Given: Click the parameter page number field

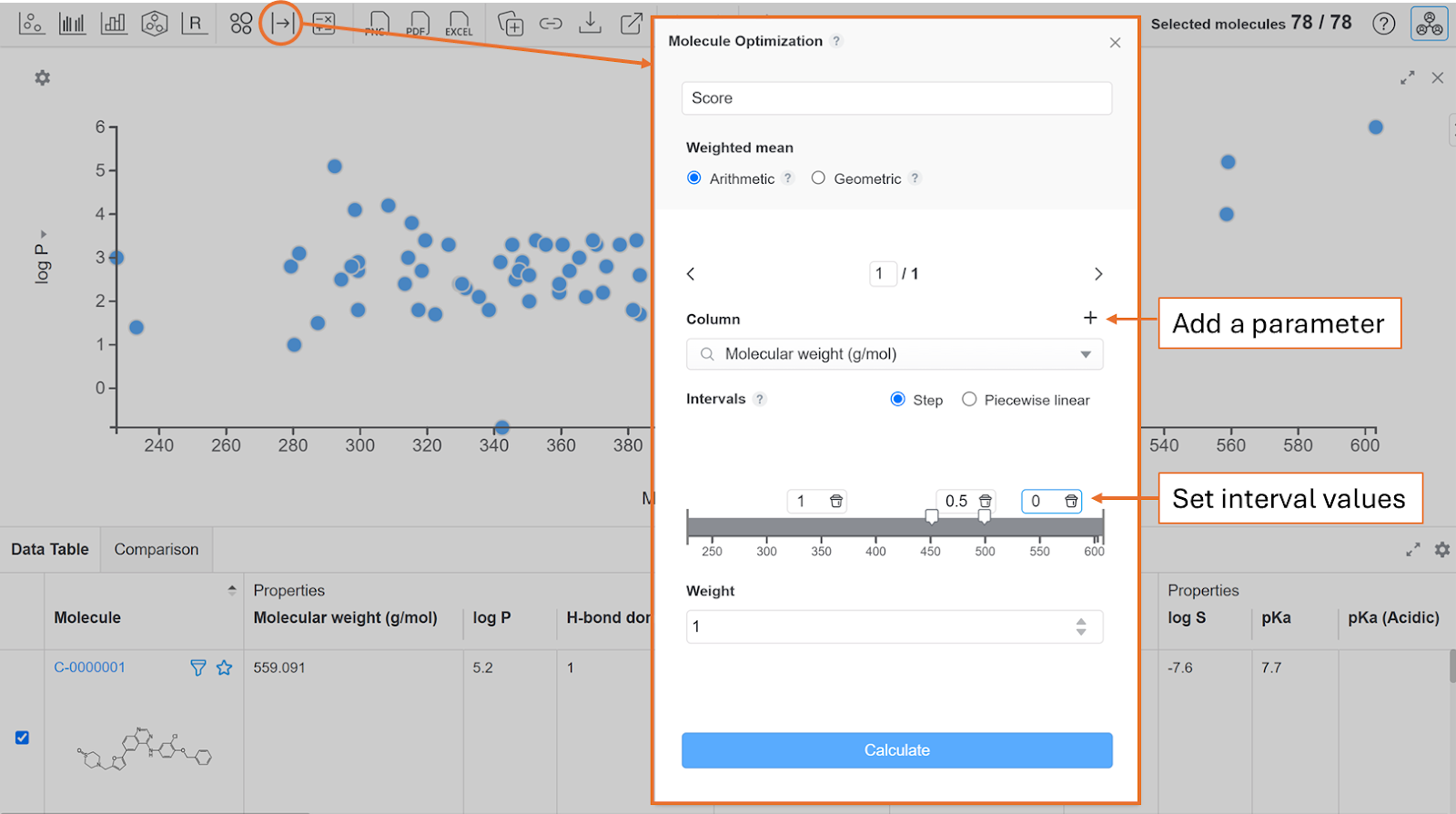Looking at the screenshot, I should click(883, 273).
